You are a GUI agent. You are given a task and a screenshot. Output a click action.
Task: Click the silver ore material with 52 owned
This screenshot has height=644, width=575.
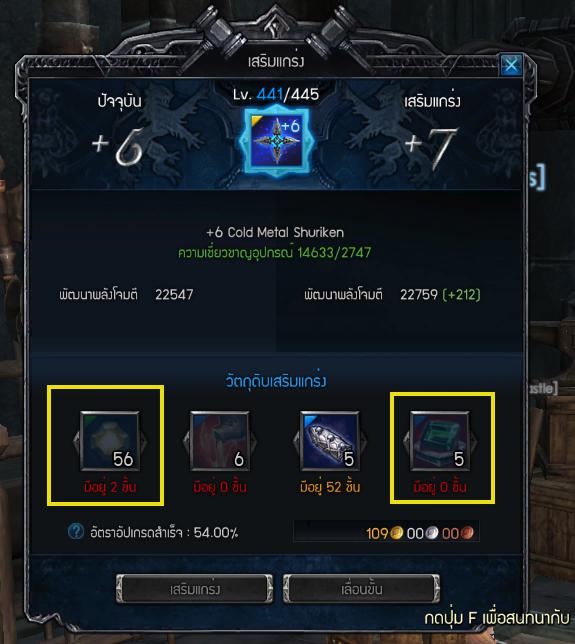[x=330, y=441]
